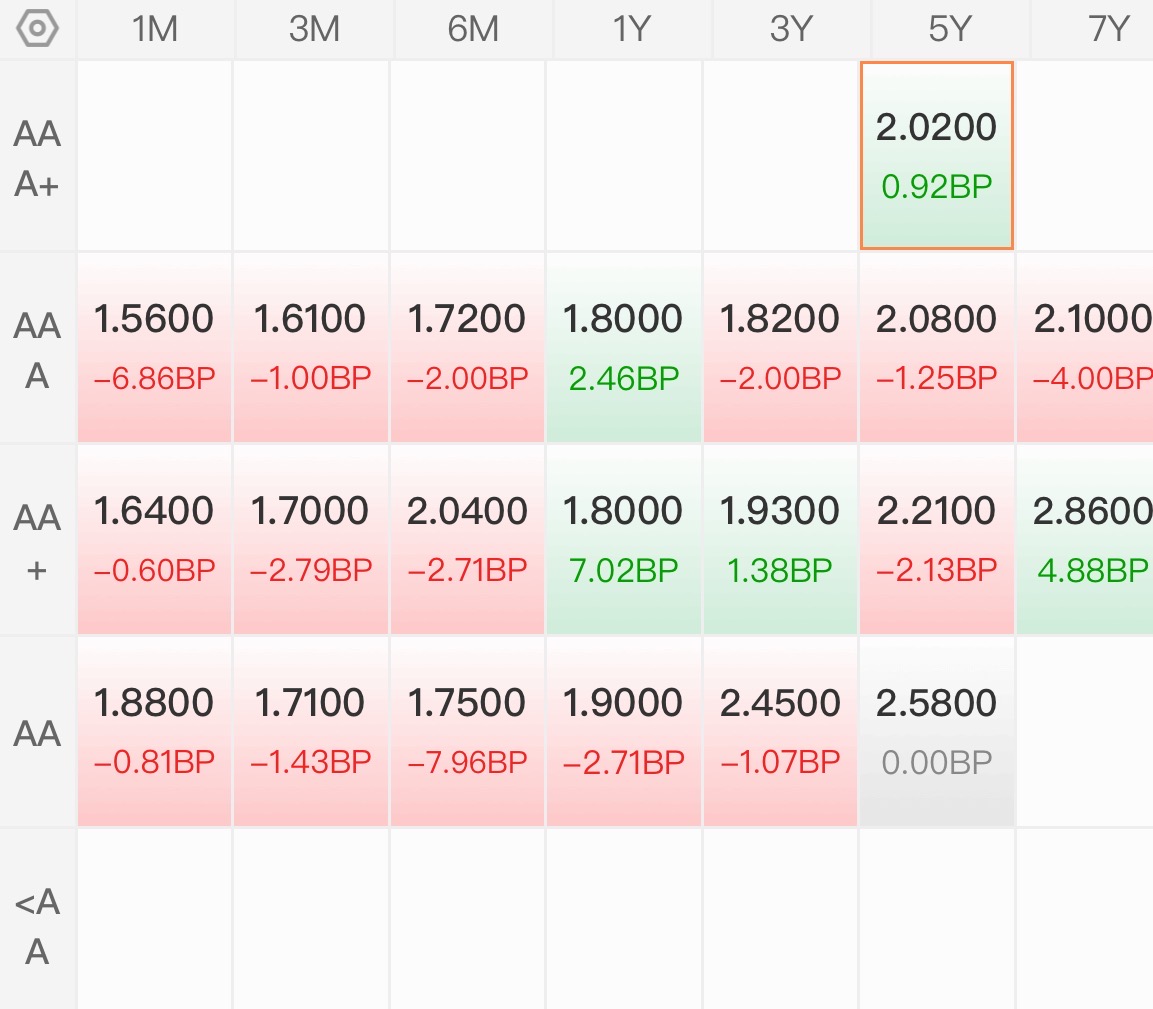
Task: Click the highlighted 2.0200 AAA+ 5Y cell
Action: tap(937, 156)
